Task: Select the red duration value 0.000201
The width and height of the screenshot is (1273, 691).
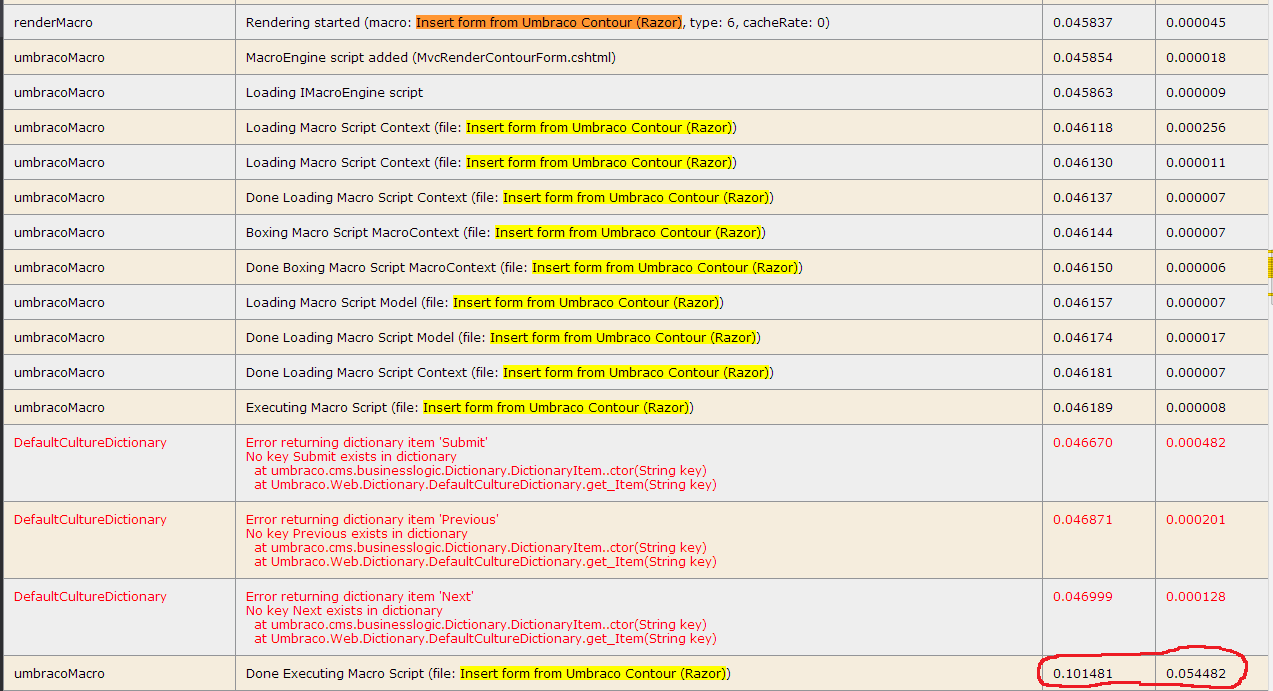Action: (x=1196, y=519)
